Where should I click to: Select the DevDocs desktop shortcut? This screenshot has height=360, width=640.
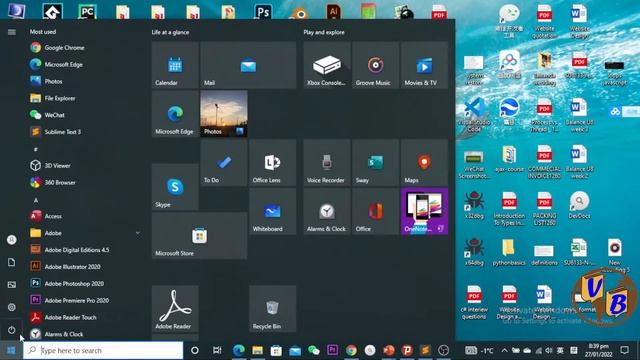(x=579, y=205)
